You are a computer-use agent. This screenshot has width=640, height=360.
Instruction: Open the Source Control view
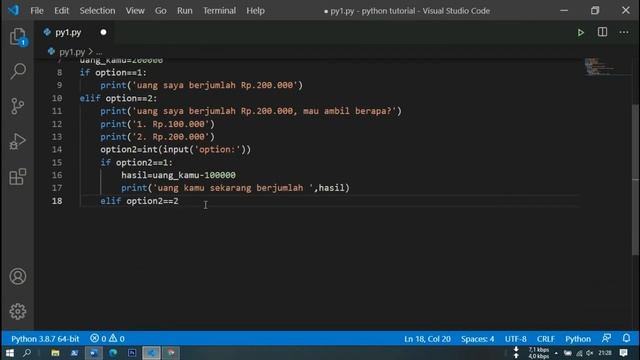tap(18, 106)
